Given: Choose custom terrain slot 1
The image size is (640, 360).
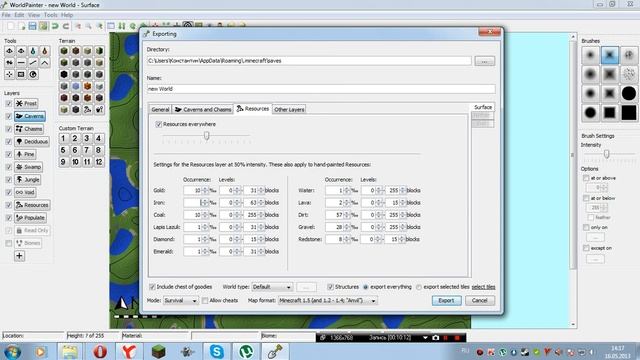Looking at the screenshot, I should (x=63, y=138).
